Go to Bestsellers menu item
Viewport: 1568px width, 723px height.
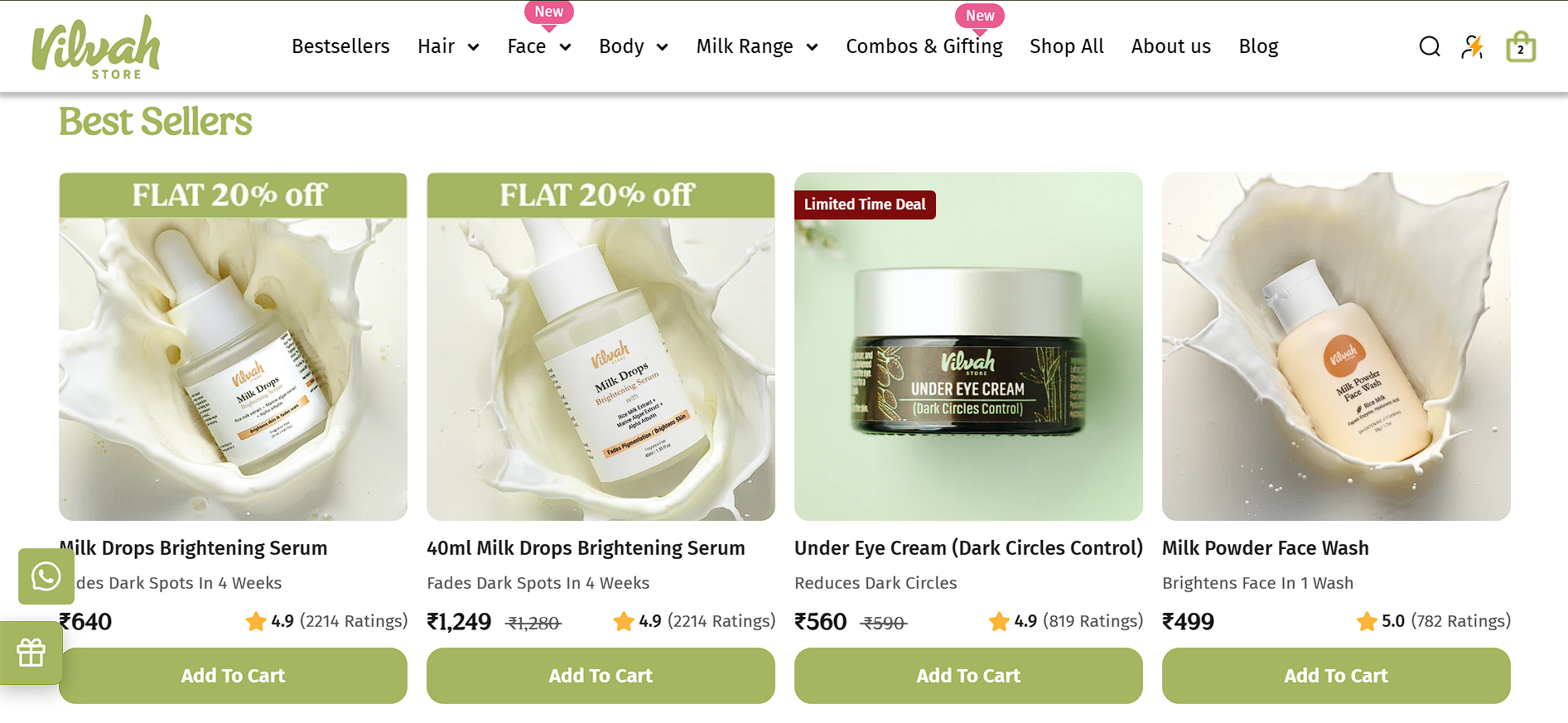coord(340,46)
